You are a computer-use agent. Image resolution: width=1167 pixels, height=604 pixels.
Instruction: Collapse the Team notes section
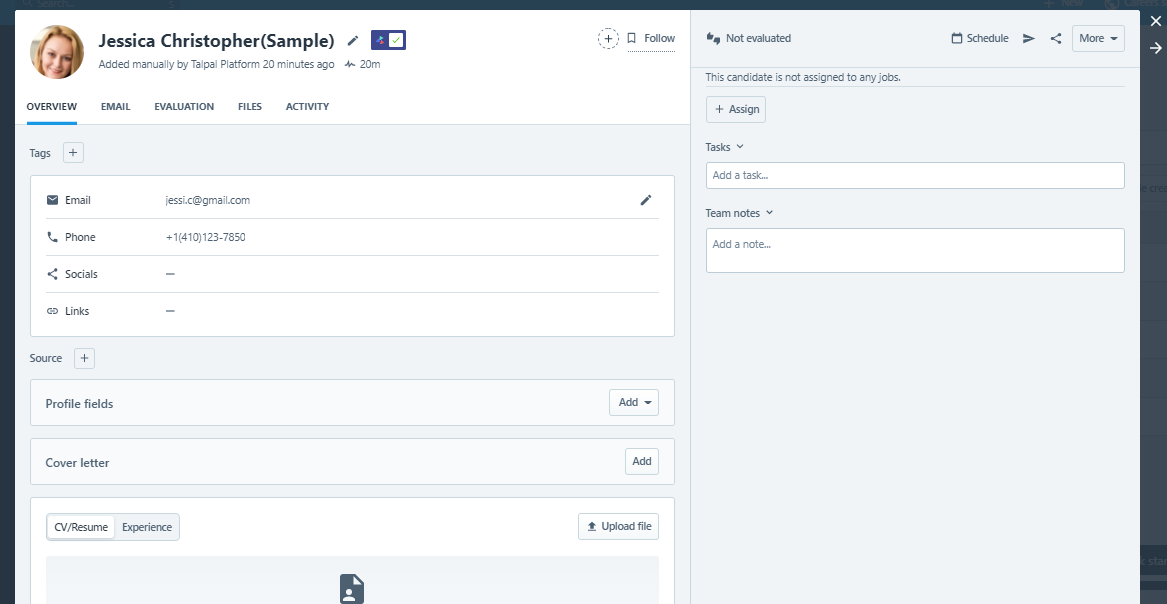pyautogui.click(x=740, y=213)
